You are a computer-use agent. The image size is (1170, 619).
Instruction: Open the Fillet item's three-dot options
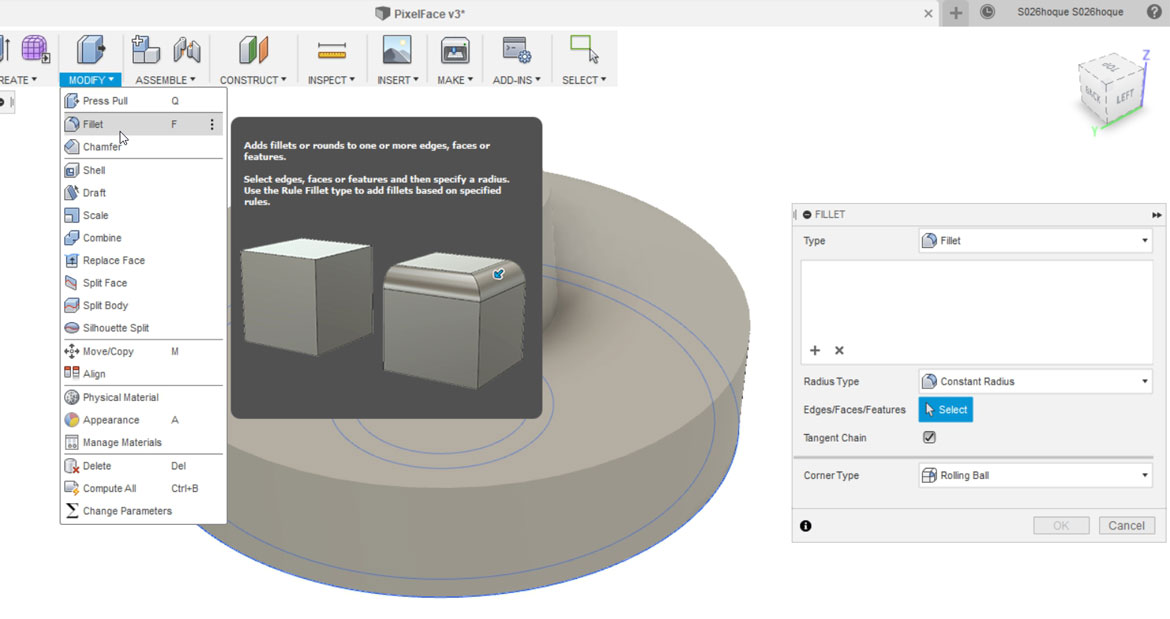(x=212, y=125)
